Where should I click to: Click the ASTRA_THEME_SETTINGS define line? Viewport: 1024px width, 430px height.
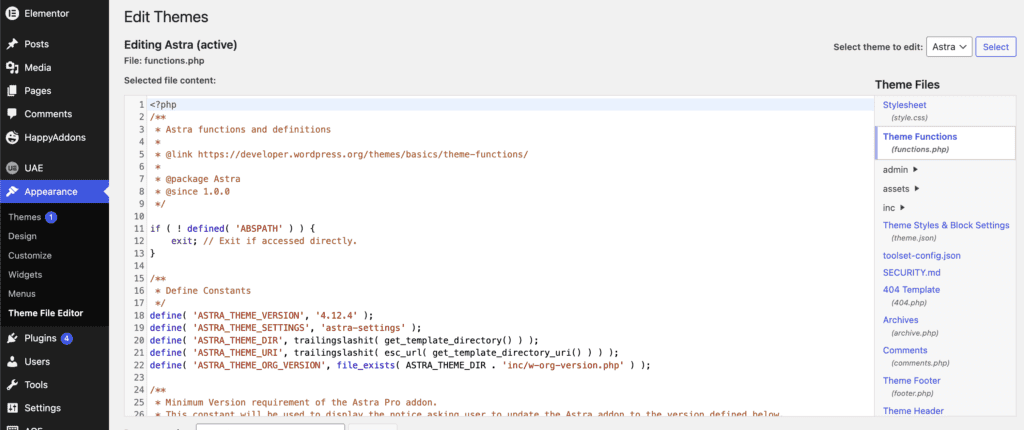coord(285,327)
